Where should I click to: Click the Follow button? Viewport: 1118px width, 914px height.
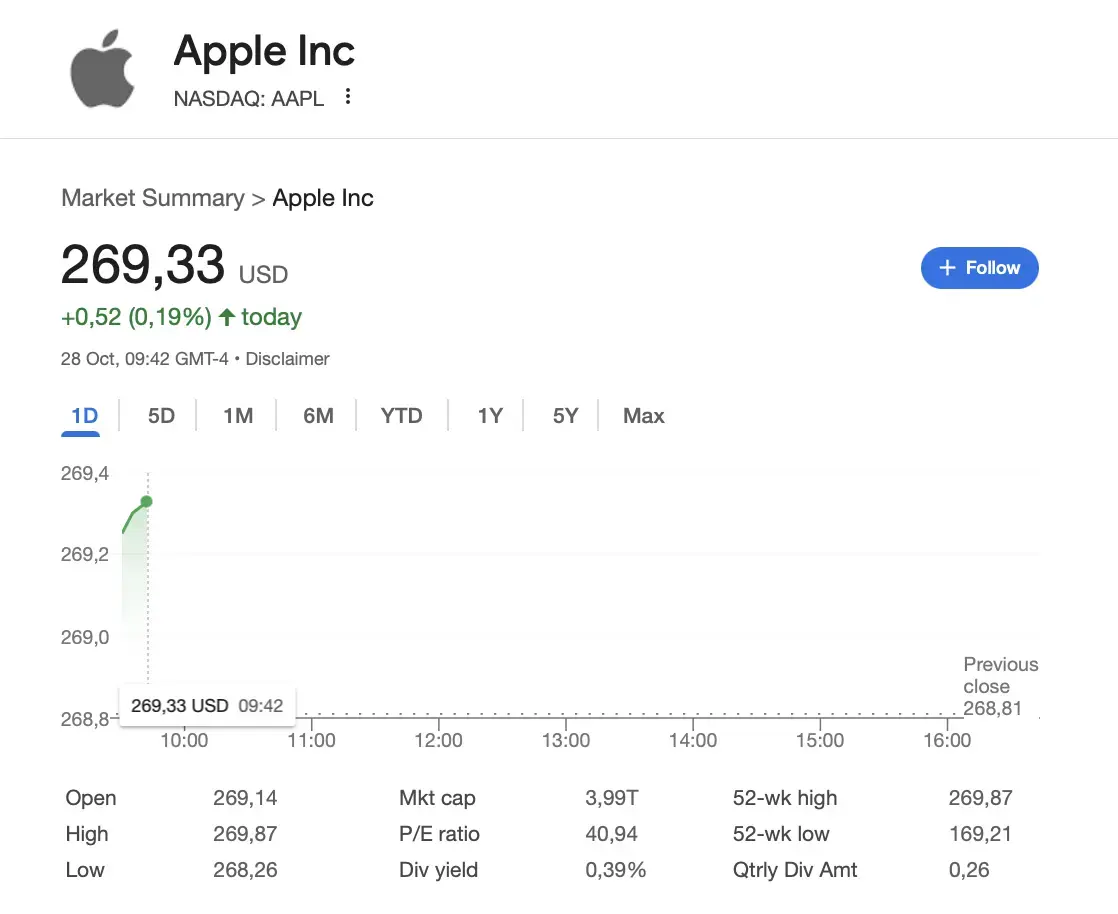coord(979,268)
